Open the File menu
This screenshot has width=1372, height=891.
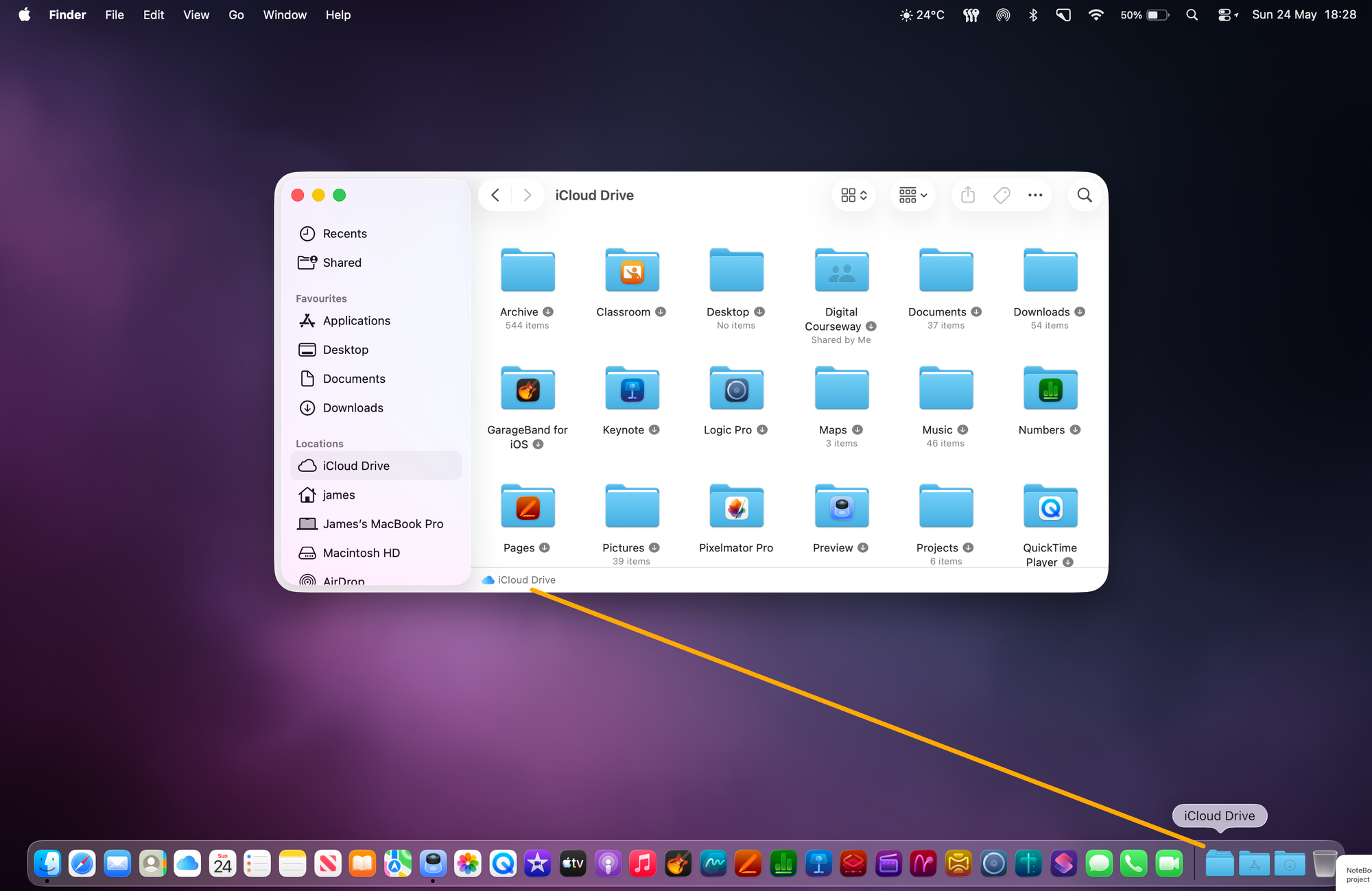coord(115,15)
